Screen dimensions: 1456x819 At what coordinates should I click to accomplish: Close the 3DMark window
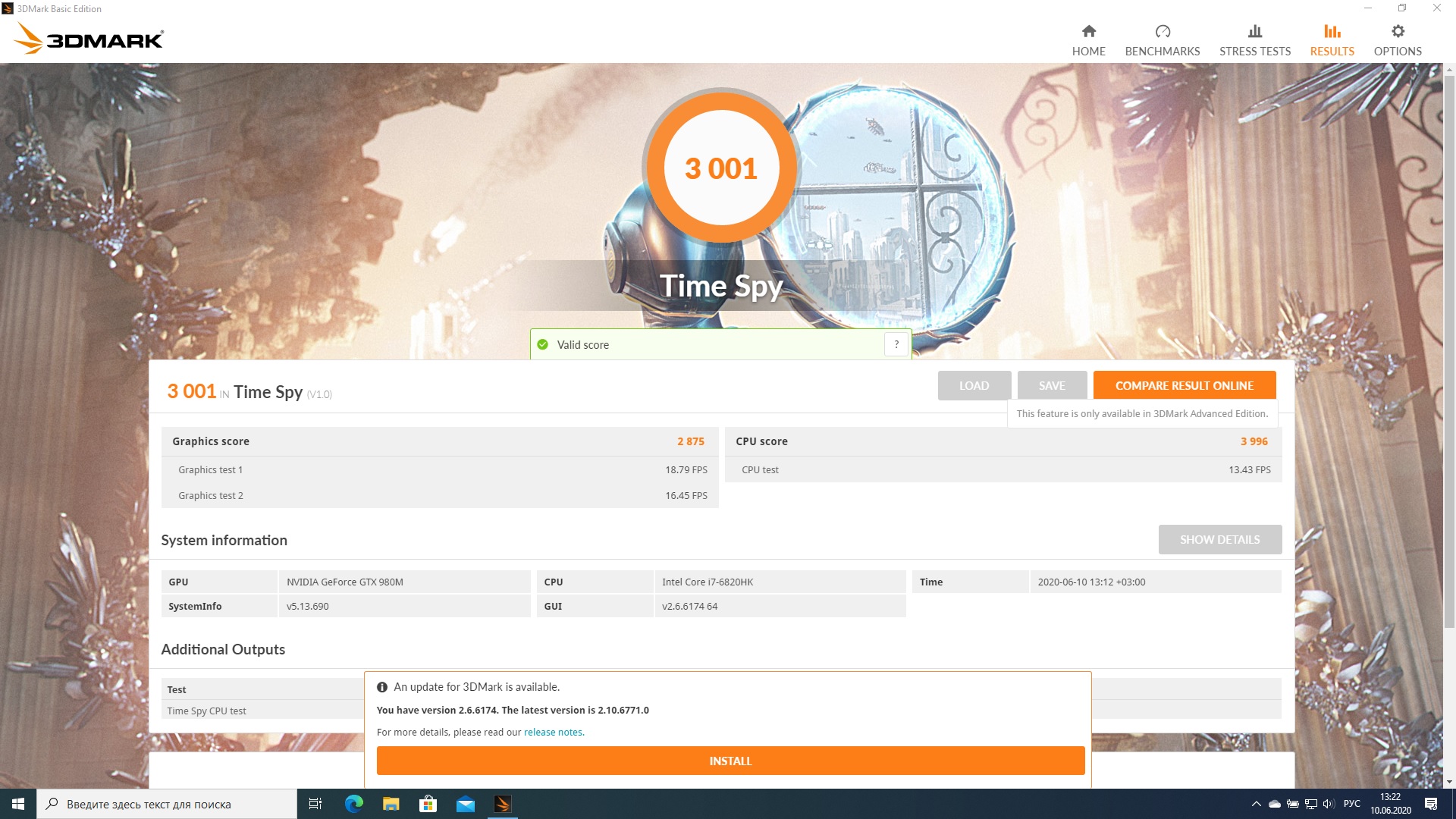[x=1437, y=8]
